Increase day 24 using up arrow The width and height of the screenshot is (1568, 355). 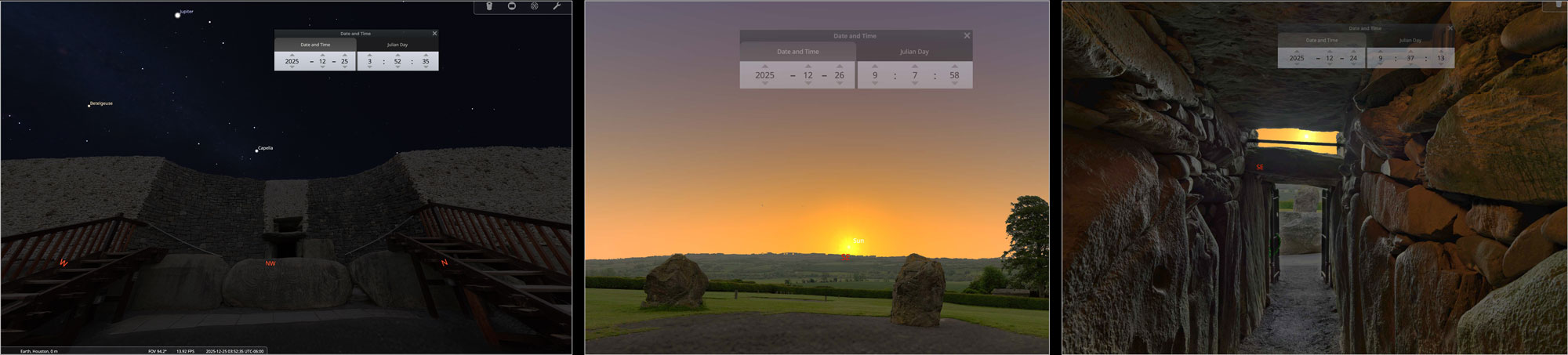click(1353, 51)
